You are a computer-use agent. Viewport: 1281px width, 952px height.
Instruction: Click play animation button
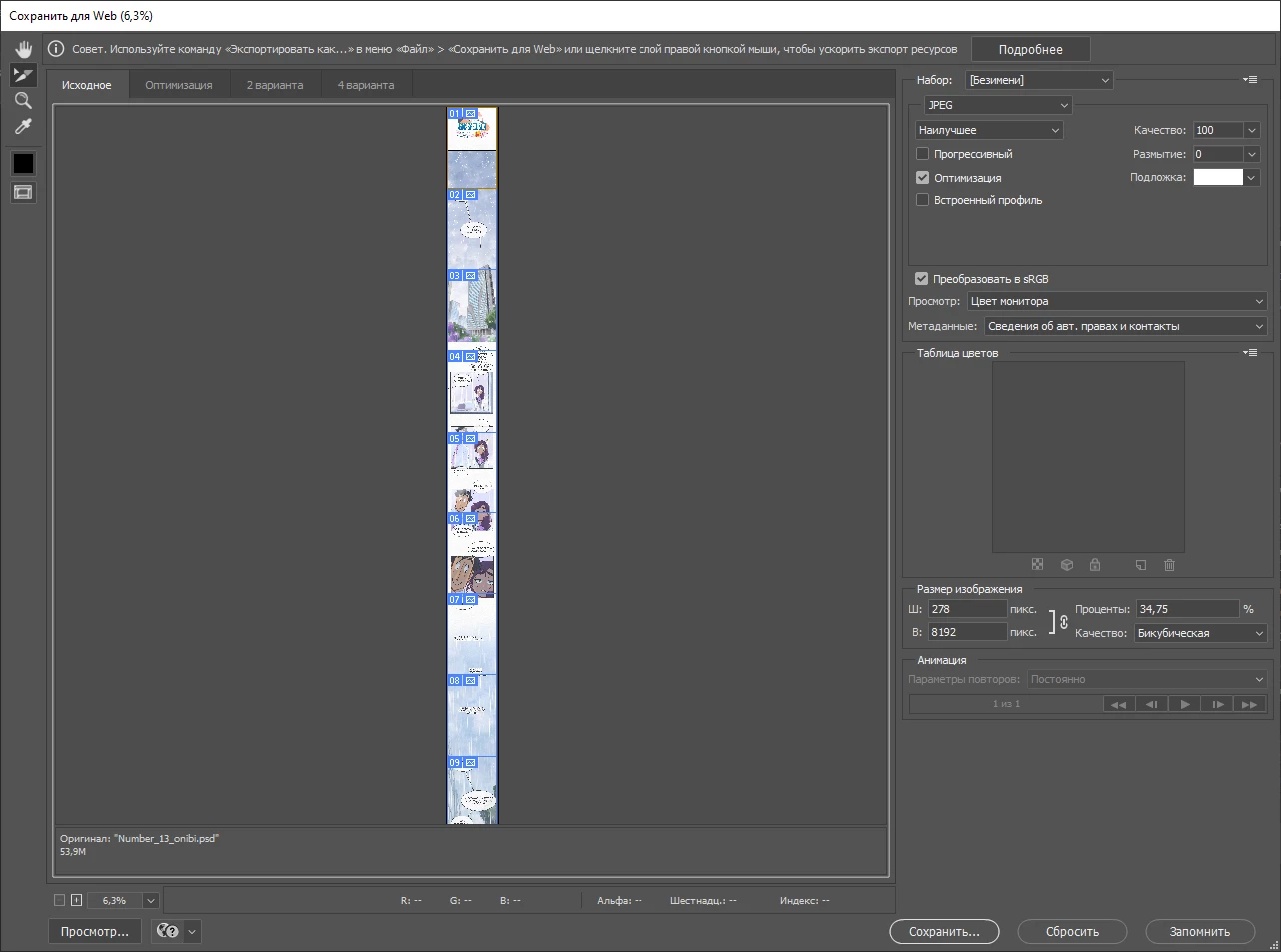coord(1184,704)
